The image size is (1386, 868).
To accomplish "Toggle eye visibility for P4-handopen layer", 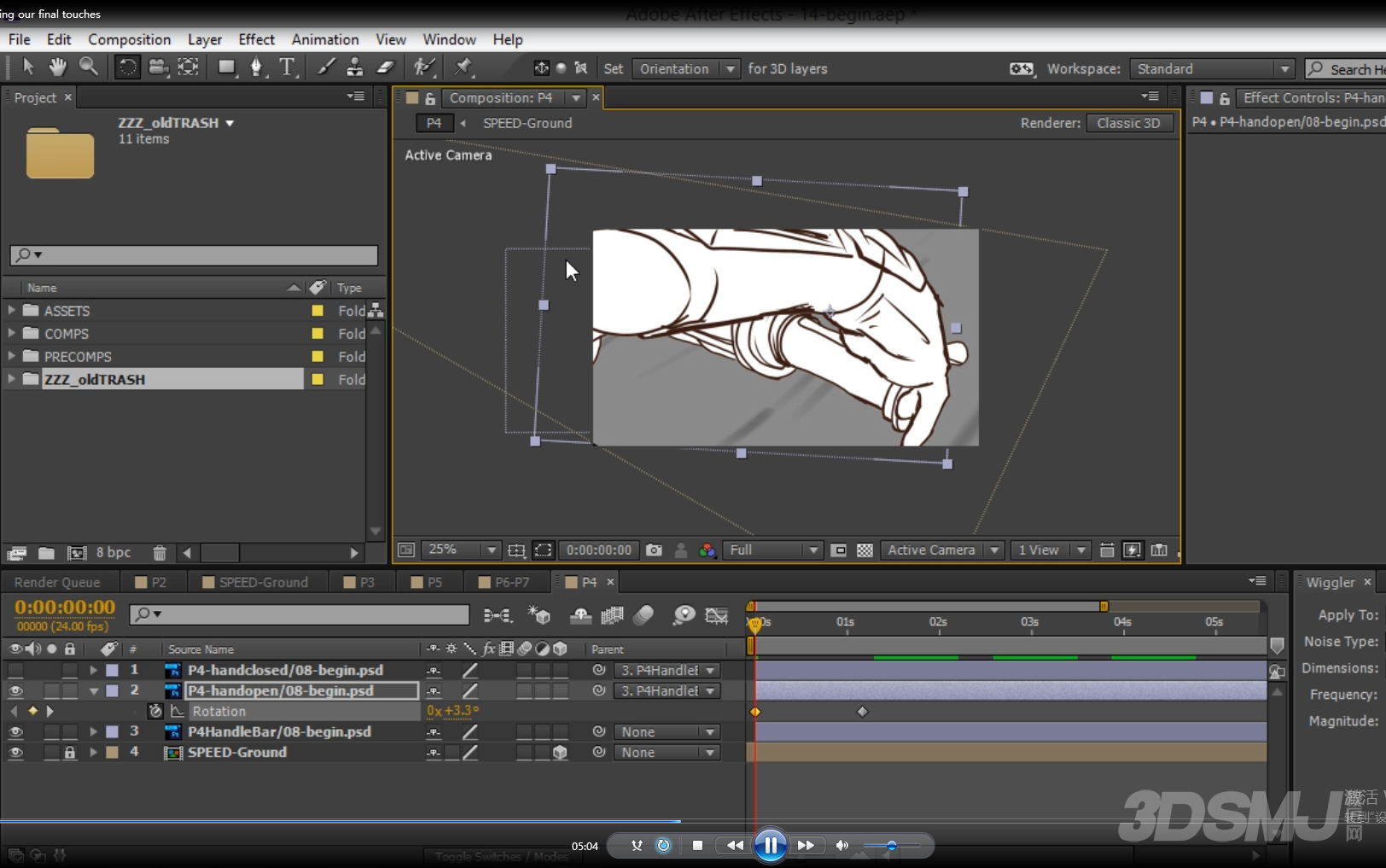I will click(x=15, y=690).
